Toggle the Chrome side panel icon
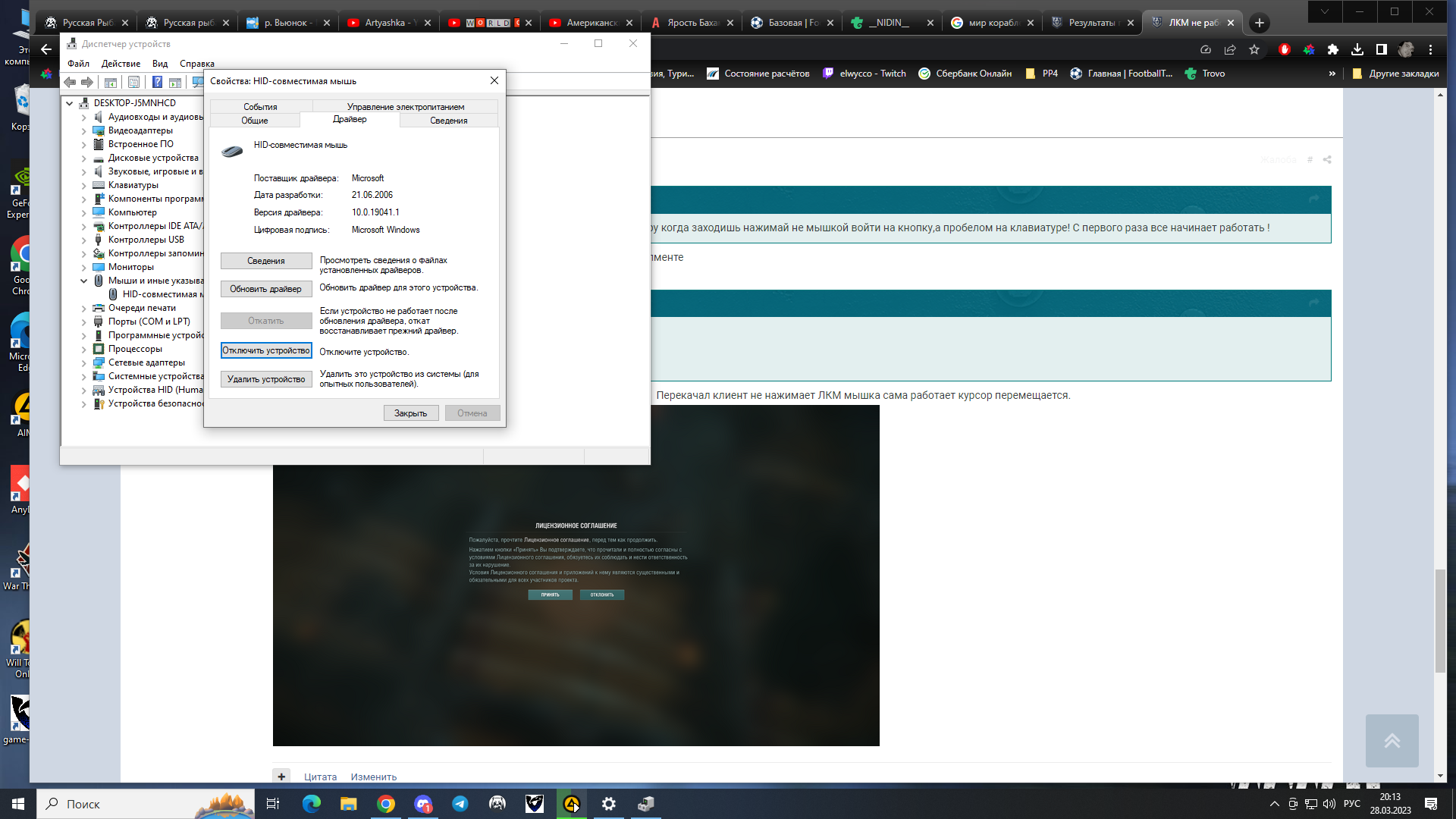The height and width of the screenshot is (819, 1456). pos(1382,49)
